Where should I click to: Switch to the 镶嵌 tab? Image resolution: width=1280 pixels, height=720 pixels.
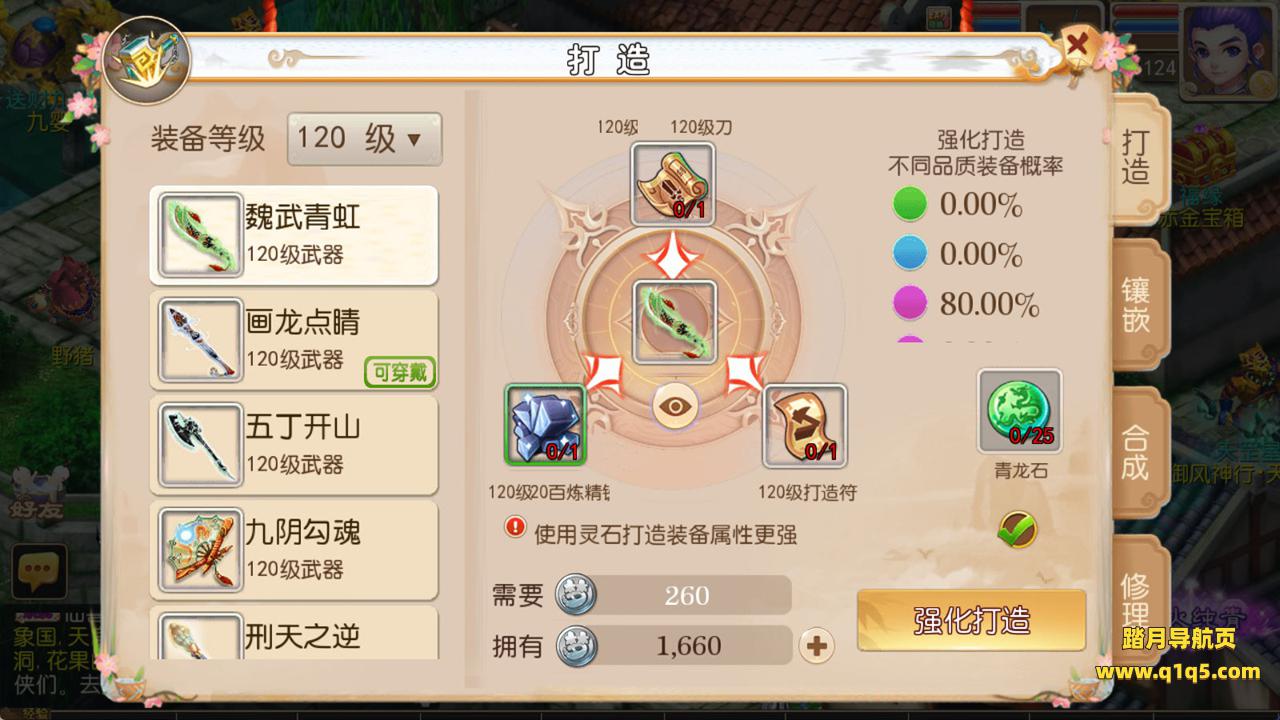(x=1136, y=305)
